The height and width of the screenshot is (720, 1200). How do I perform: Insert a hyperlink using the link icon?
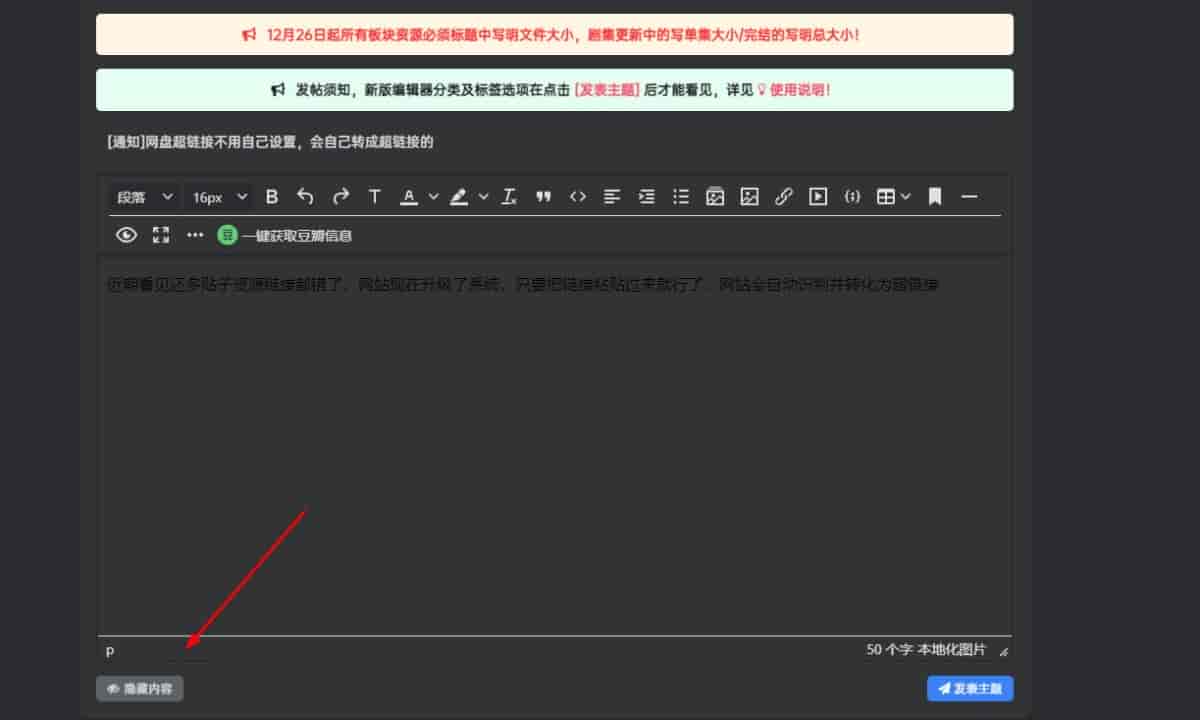784,197
